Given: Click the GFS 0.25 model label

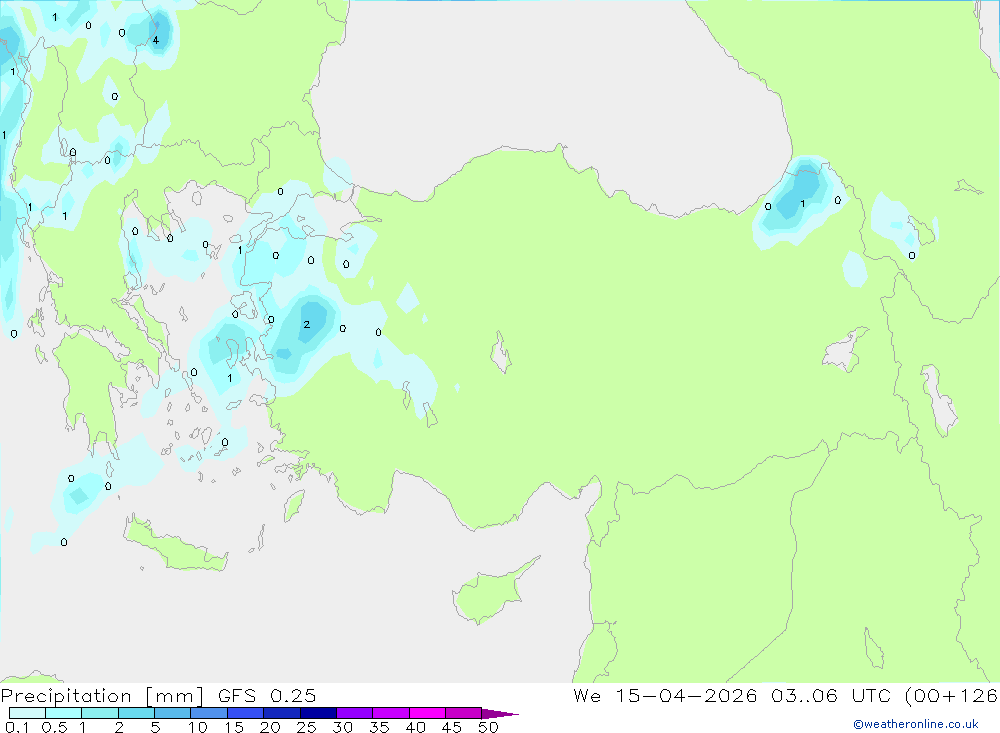Looking at the screenshot, I should [x=267, y=696].
